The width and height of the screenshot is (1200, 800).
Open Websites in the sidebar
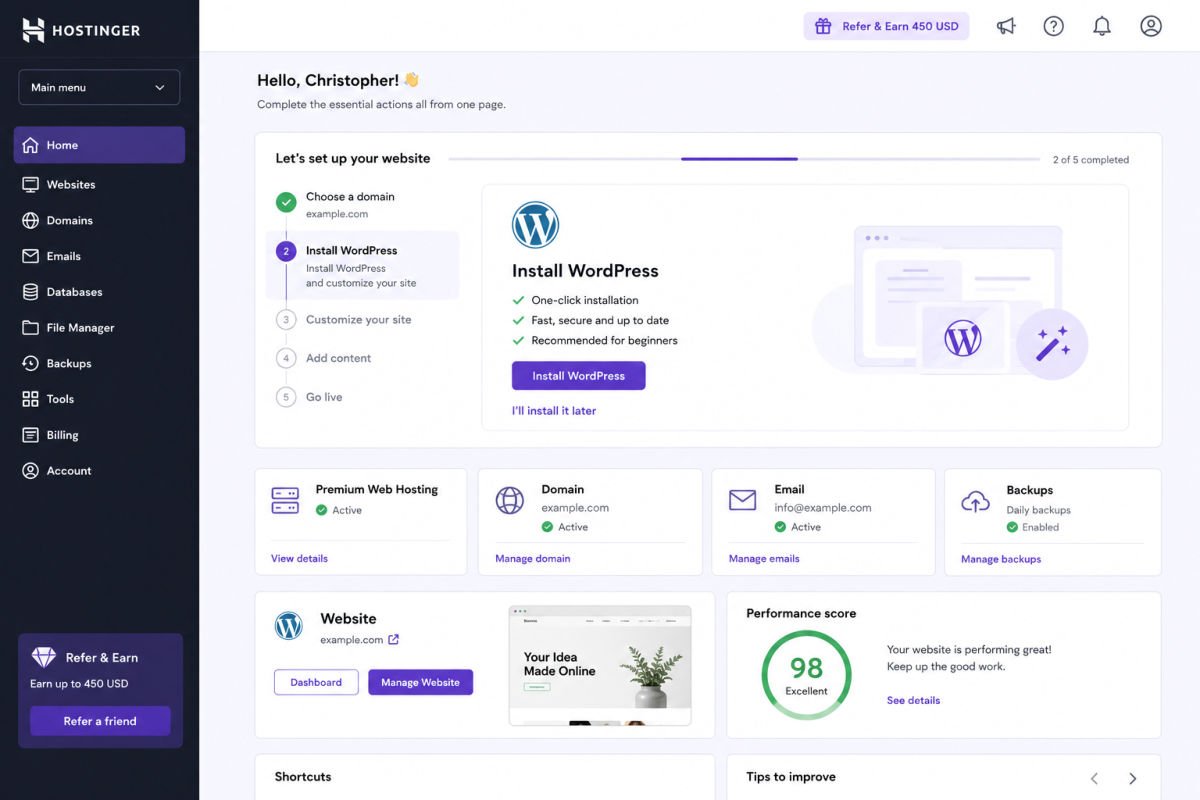tap(99, 185)
